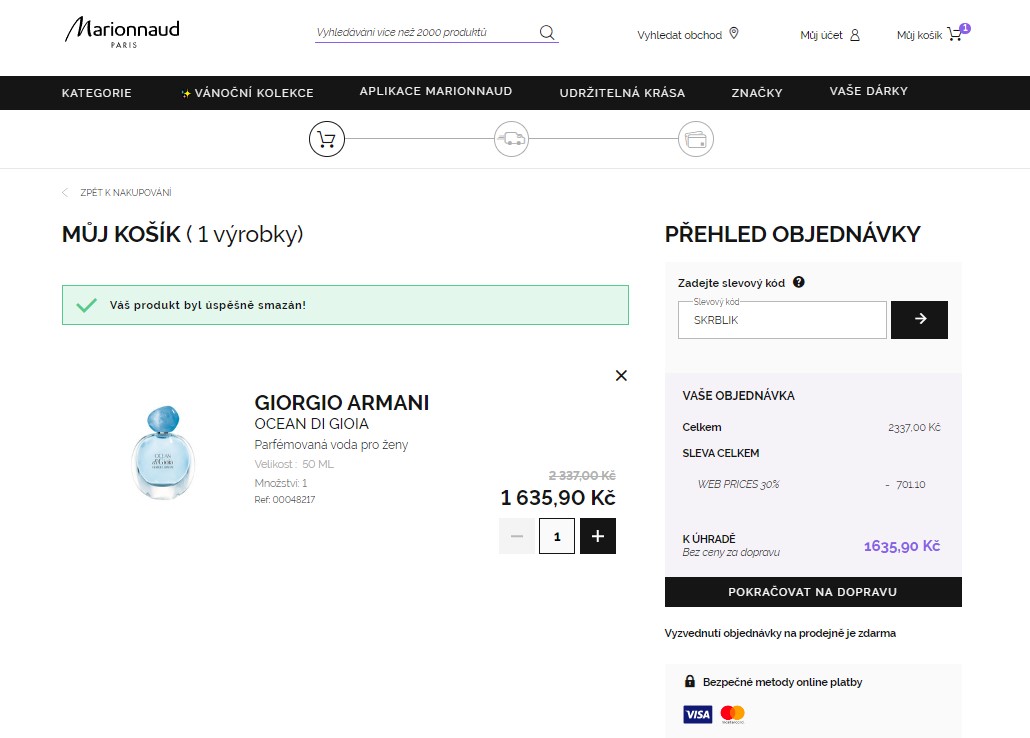Go back via ZPĚT K NAKUPOVÁNÍ

125,193
